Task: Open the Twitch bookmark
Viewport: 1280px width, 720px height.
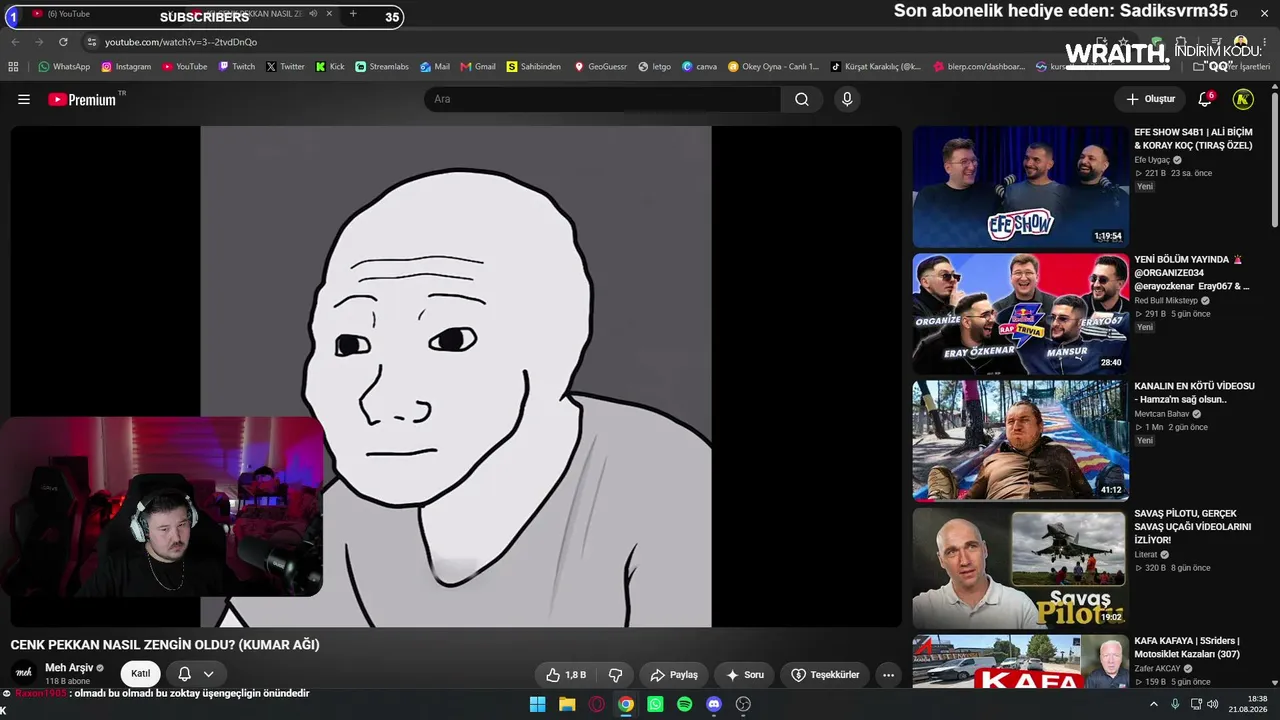Action: [236, 67]
